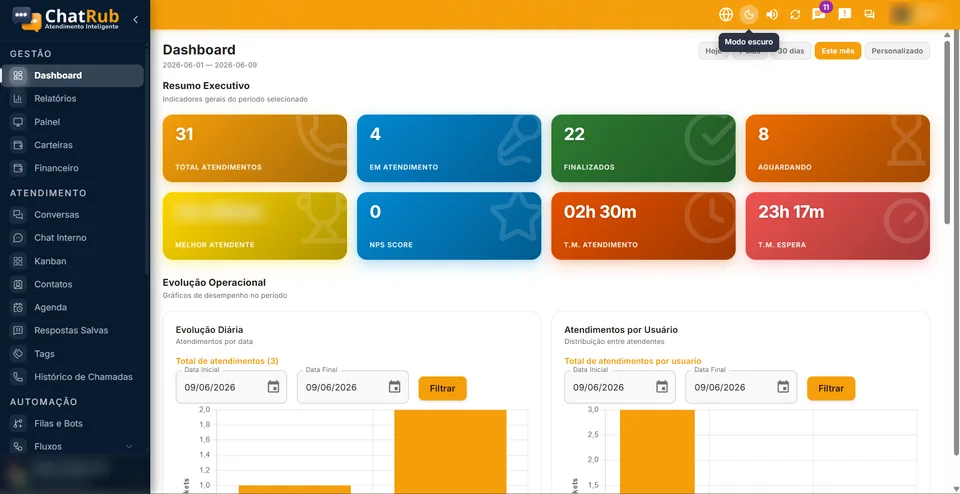The height and width of the screenshot is (494, 960).
Task: Click the Financeiro wallet icon
Action: pyautogui.click(x=18, y=168)
